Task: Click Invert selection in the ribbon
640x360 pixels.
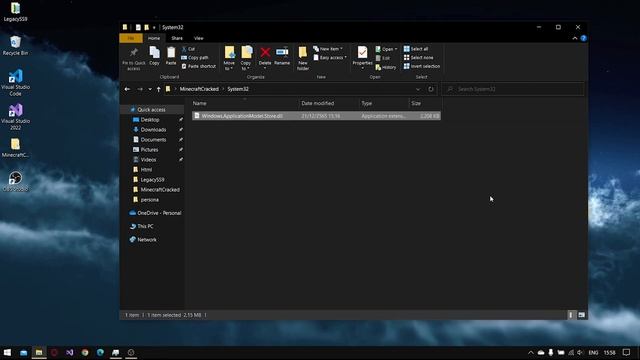Action: [x=422, y=66]
